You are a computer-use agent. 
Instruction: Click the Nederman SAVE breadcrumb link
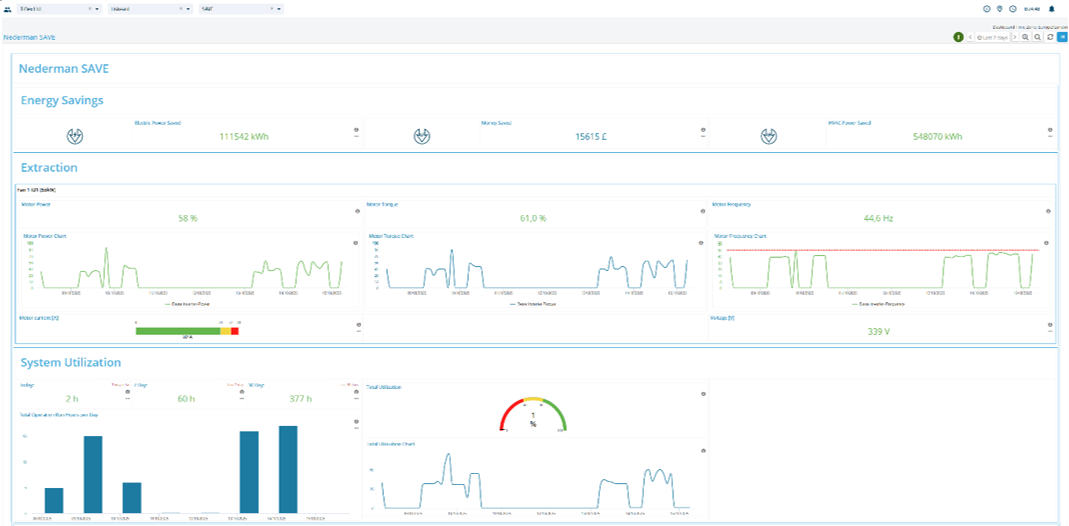[x=29, y=37]
